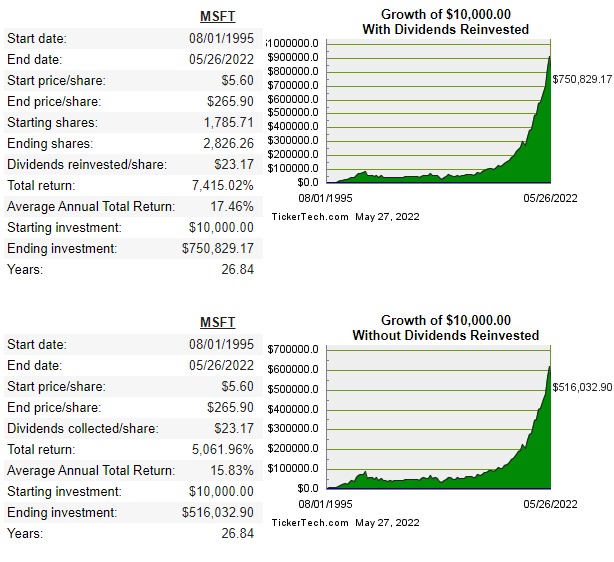The image size is (614, 562).
Task: Click the 15.83% average annual return value
Action: [232, 471]
